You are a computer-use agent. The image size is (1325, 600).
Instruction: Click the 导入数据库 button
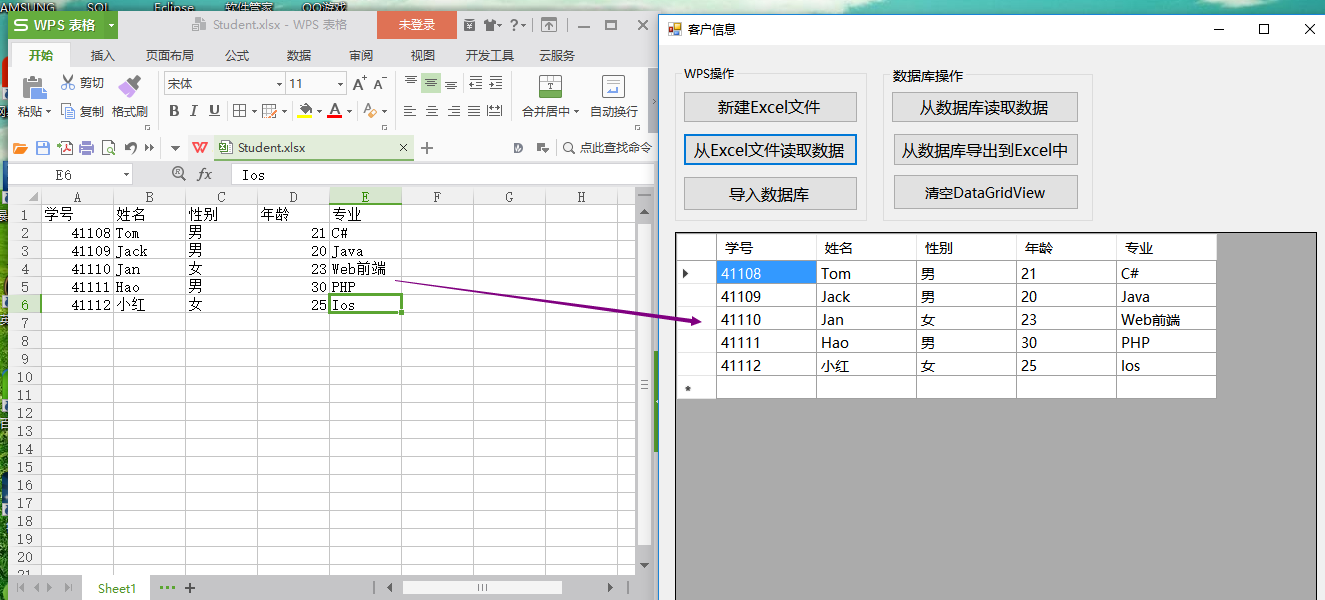[770, 194]
